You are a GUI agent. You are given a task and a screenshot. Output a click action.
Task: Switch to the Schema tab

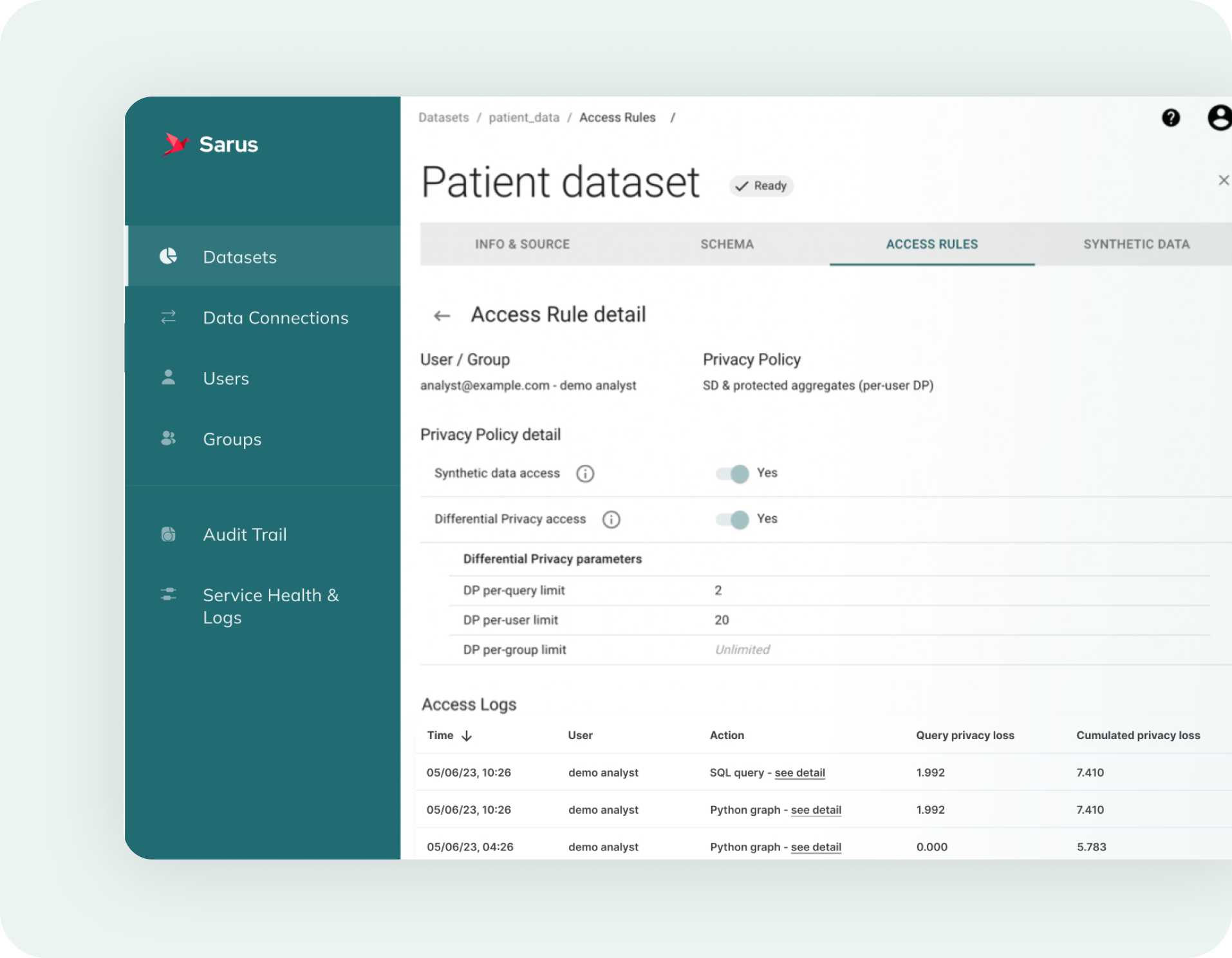727,244
